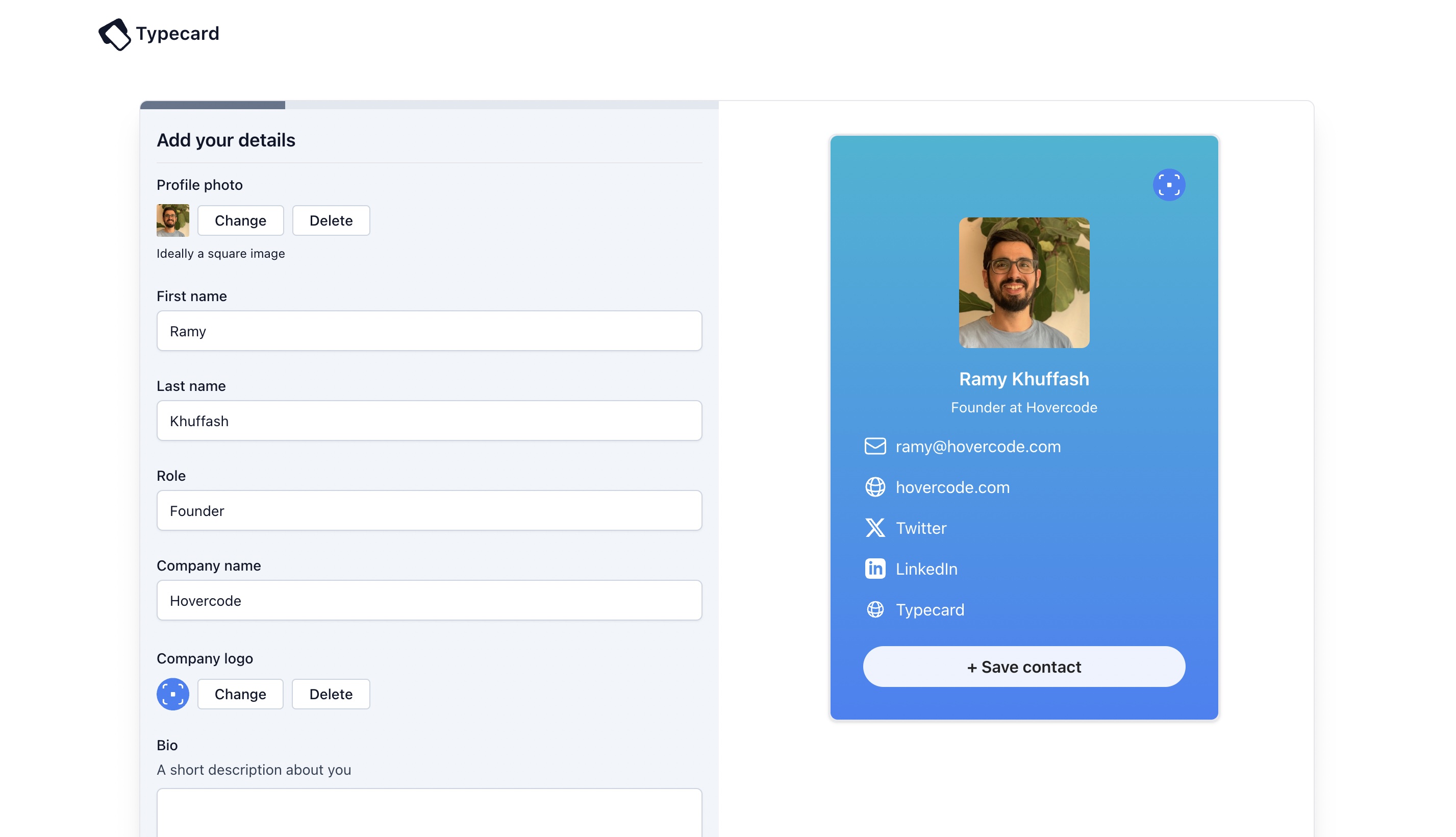Open the hovercode.com website link

952,487
